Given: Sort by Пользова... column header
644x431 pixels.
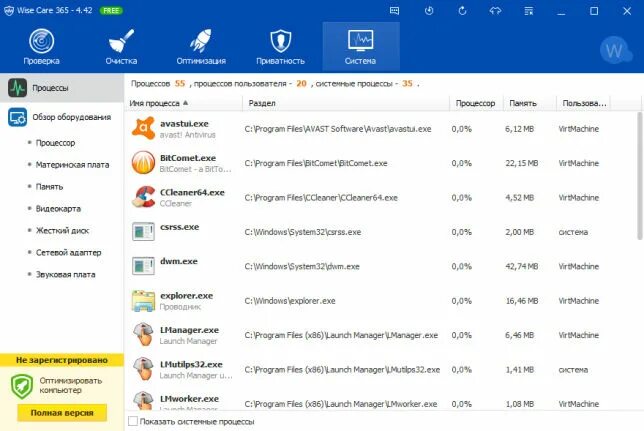Looking at the screenshot, I should pyautogui.click(x=584, y=103).
